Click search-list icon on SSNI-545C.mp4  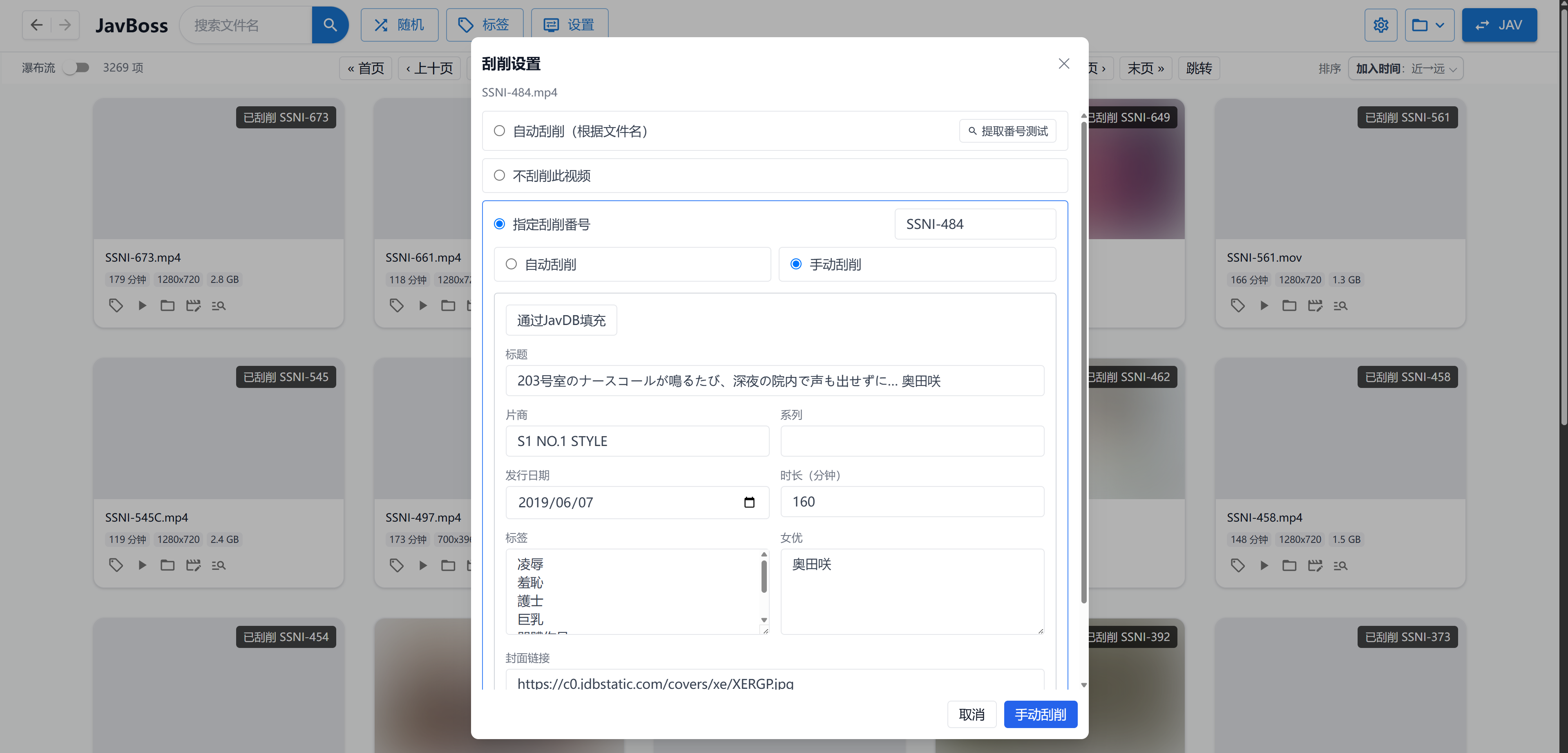coord(219,565)
